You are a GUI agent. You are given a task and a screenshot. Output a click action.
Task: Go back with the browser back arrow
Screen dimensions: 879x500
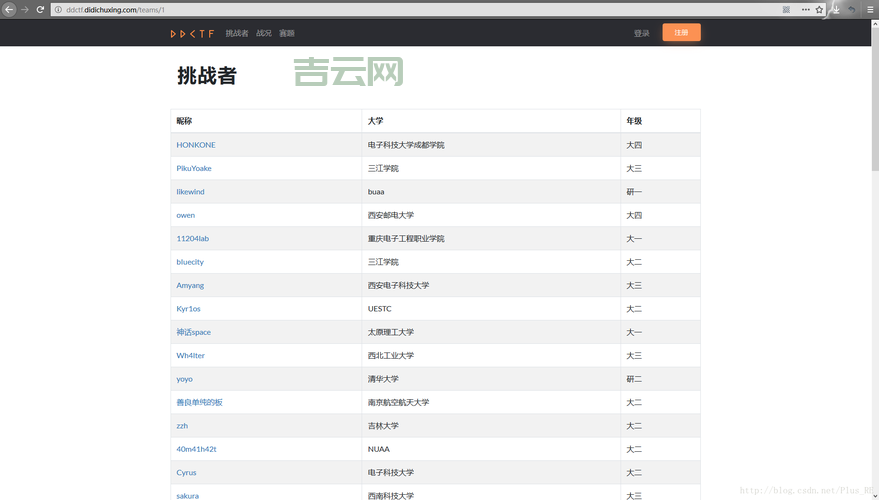pos(9,10)
